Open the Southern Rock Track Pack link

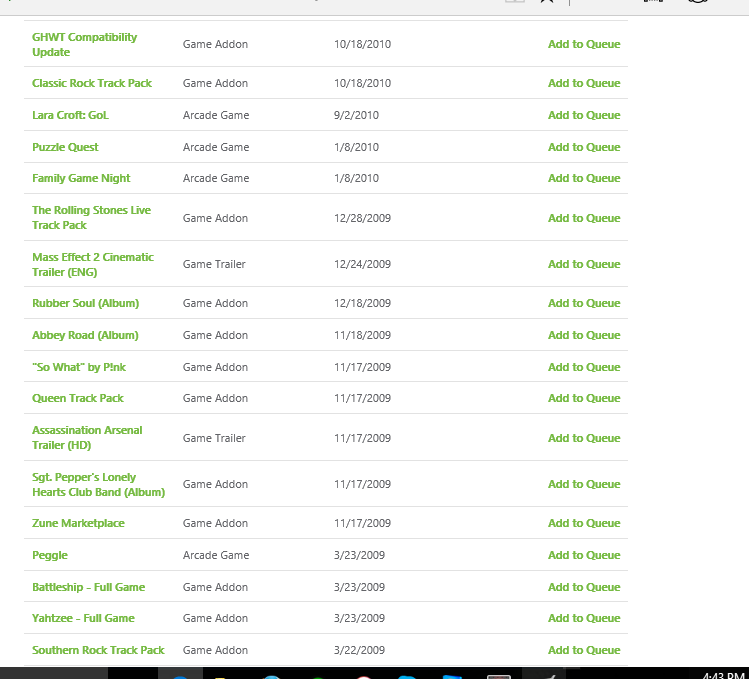98,650
